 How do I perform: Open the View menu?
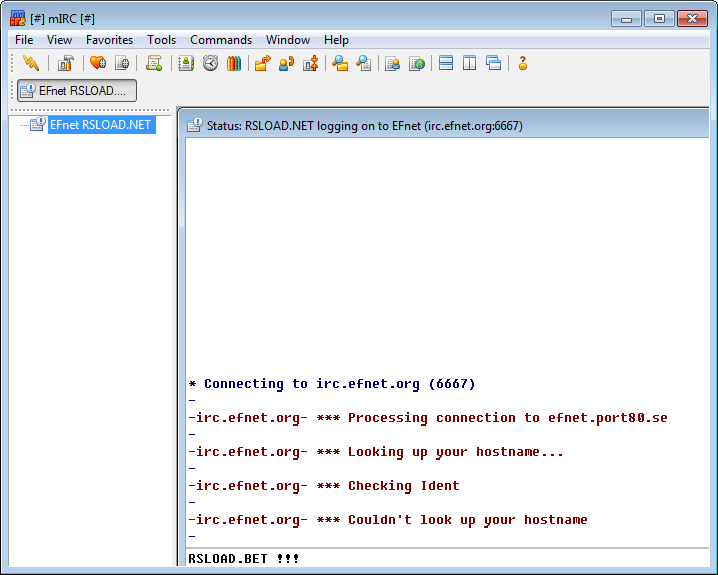point(60,40)
